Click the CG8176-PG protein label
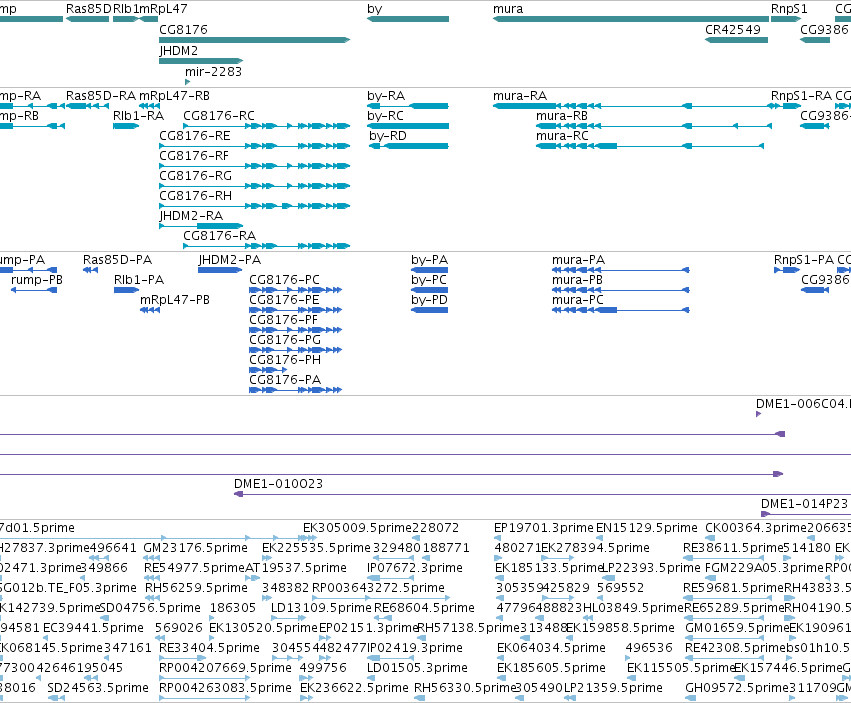This screenshot has height=703, width=851. click(x=285, y=339)
